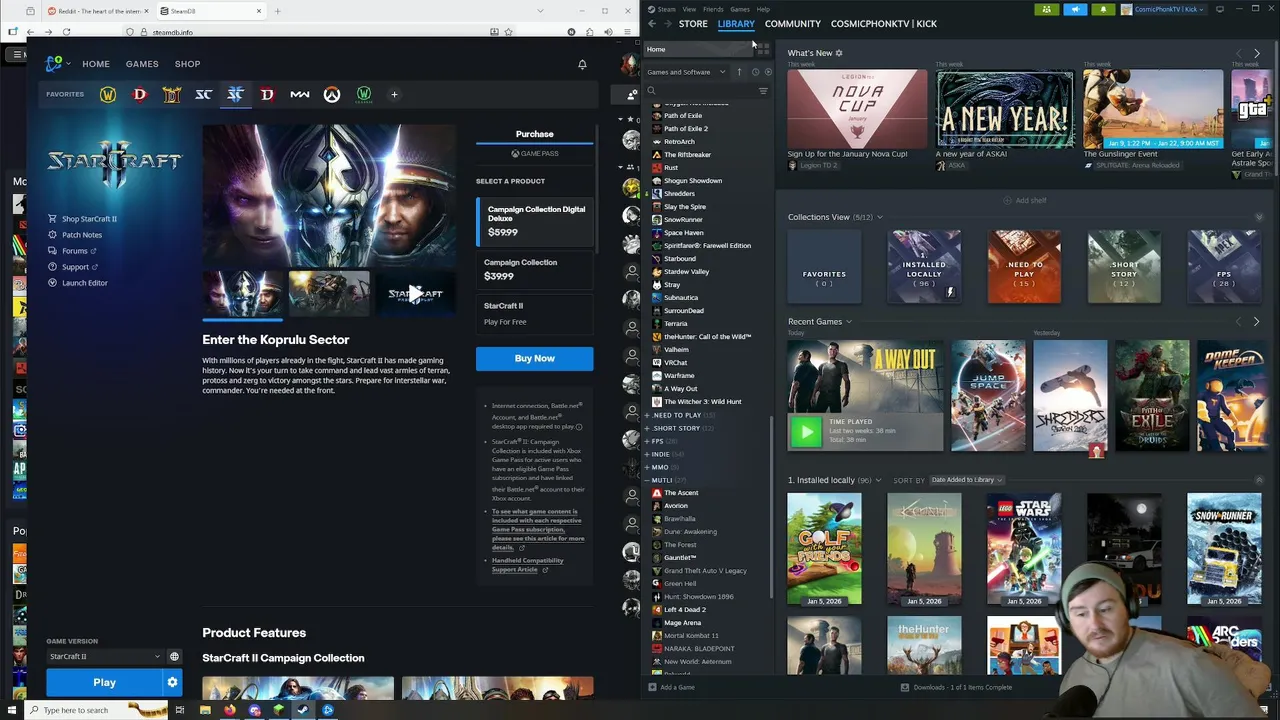This screenshot has height=720, width=1280.
Task: Switch Steam library to grid view
Action: click(x=764, y=49)
